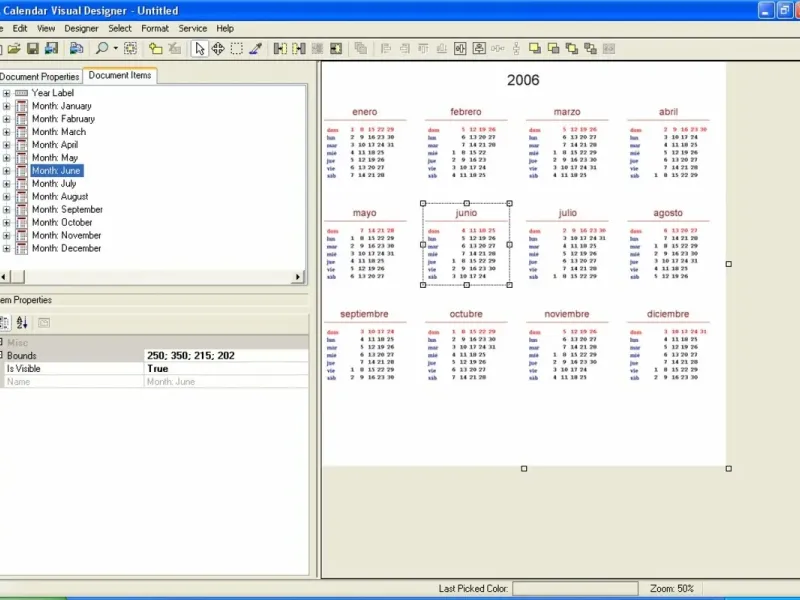Expand the Month: December tree node
The image size is (800, 600).
pyautogui.click(x=6, y=248)
